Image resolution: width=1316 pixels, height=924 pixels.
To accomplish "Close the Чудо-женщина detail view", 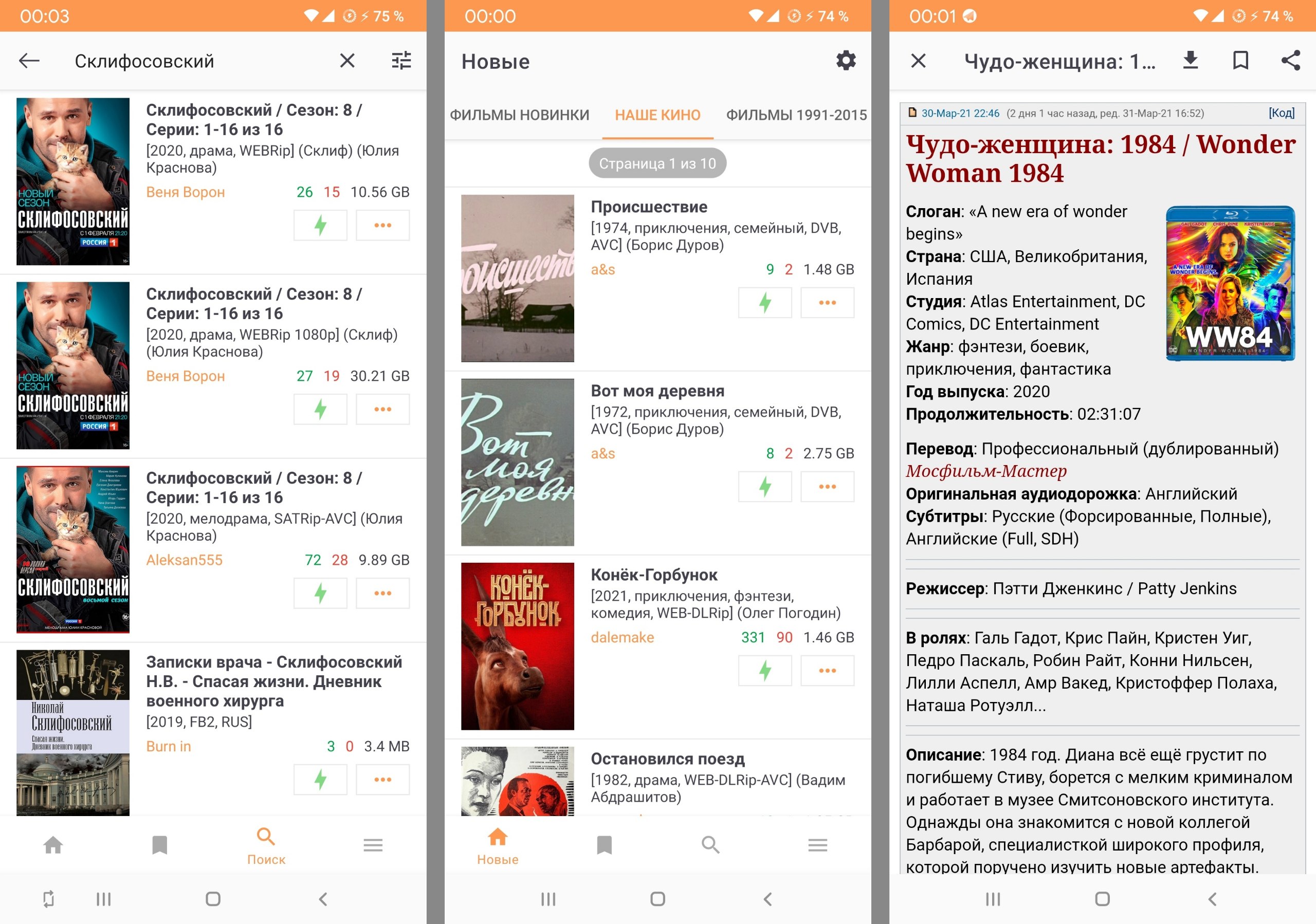I will point(918,61).
